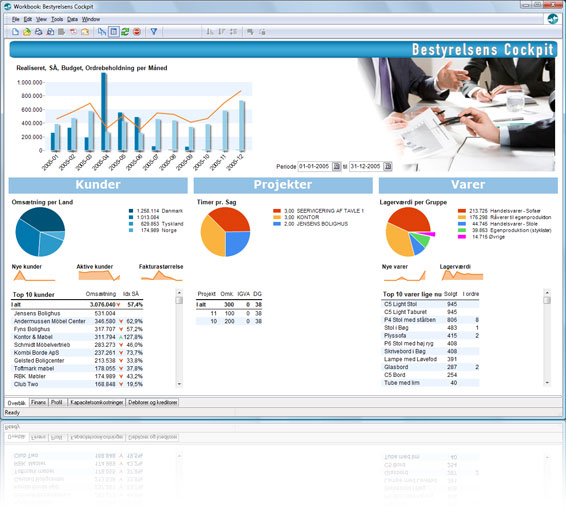The width and height of the screenshot is (566, 509).
Task: Click the Nye kunder sparkline chart
Action: pos(34,275)
